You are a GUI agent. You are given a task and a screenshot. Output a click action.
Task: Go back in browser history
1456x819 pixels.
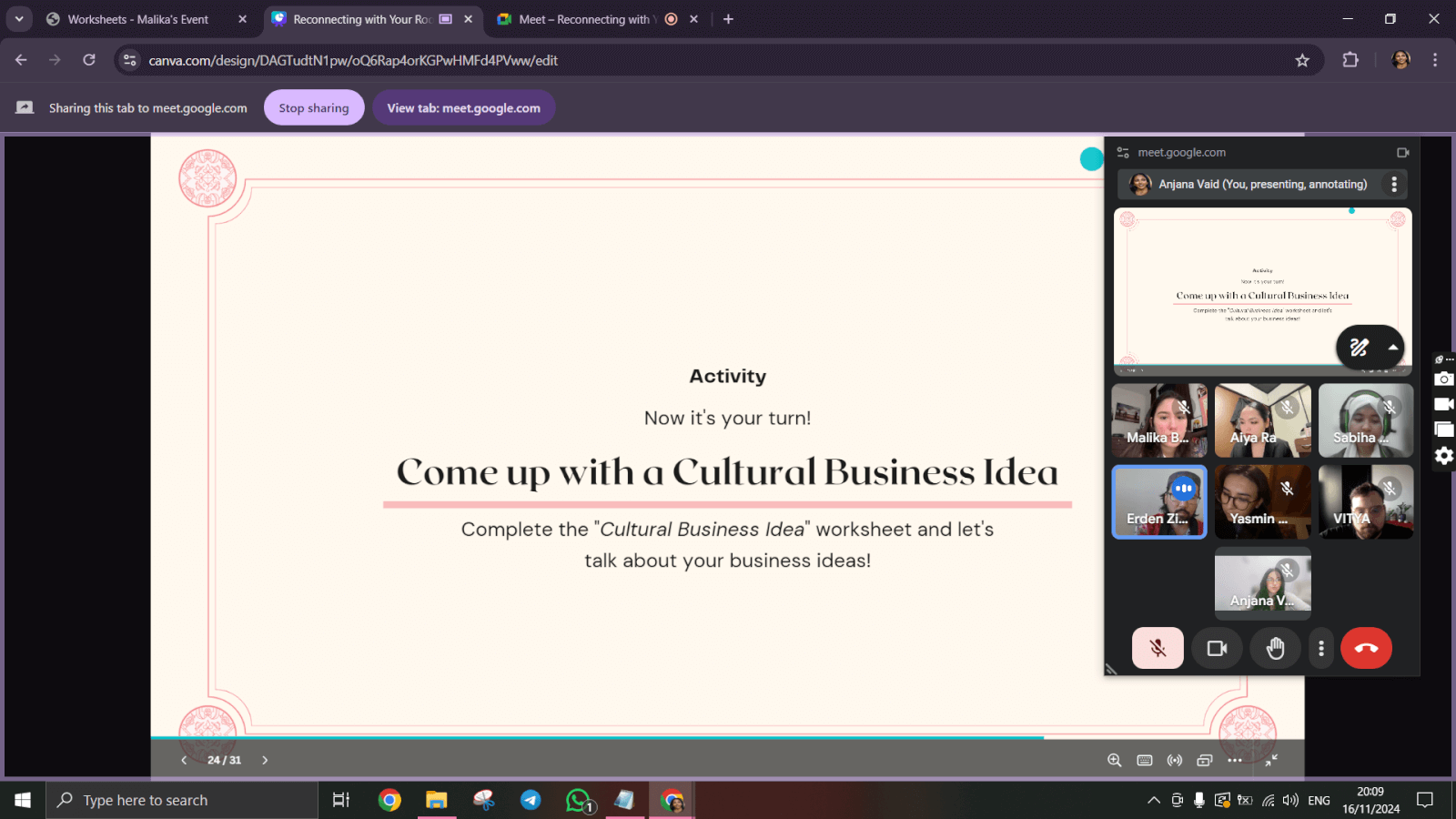[21, 60]
